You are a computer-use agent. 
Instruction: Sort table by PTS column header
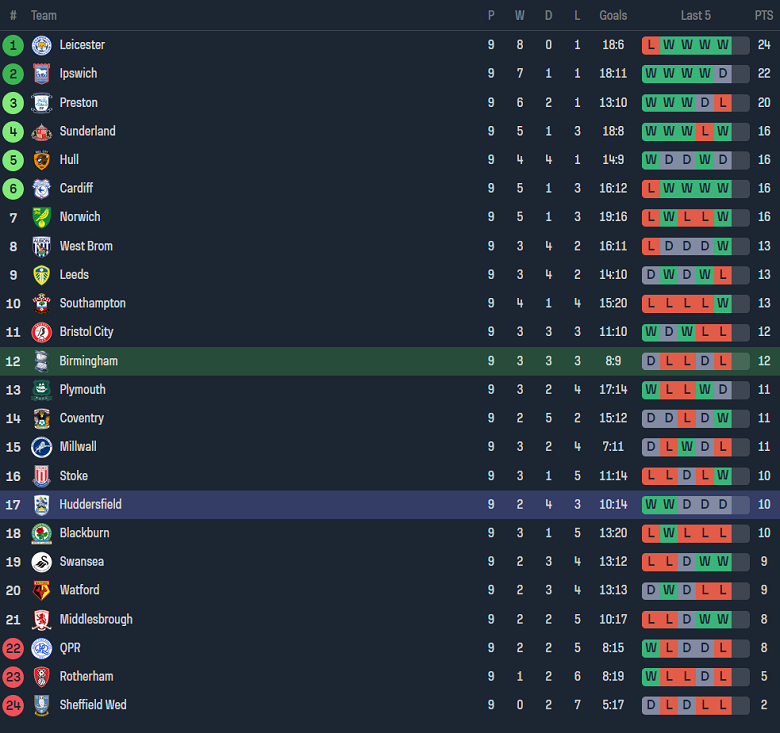click(763, 15)
